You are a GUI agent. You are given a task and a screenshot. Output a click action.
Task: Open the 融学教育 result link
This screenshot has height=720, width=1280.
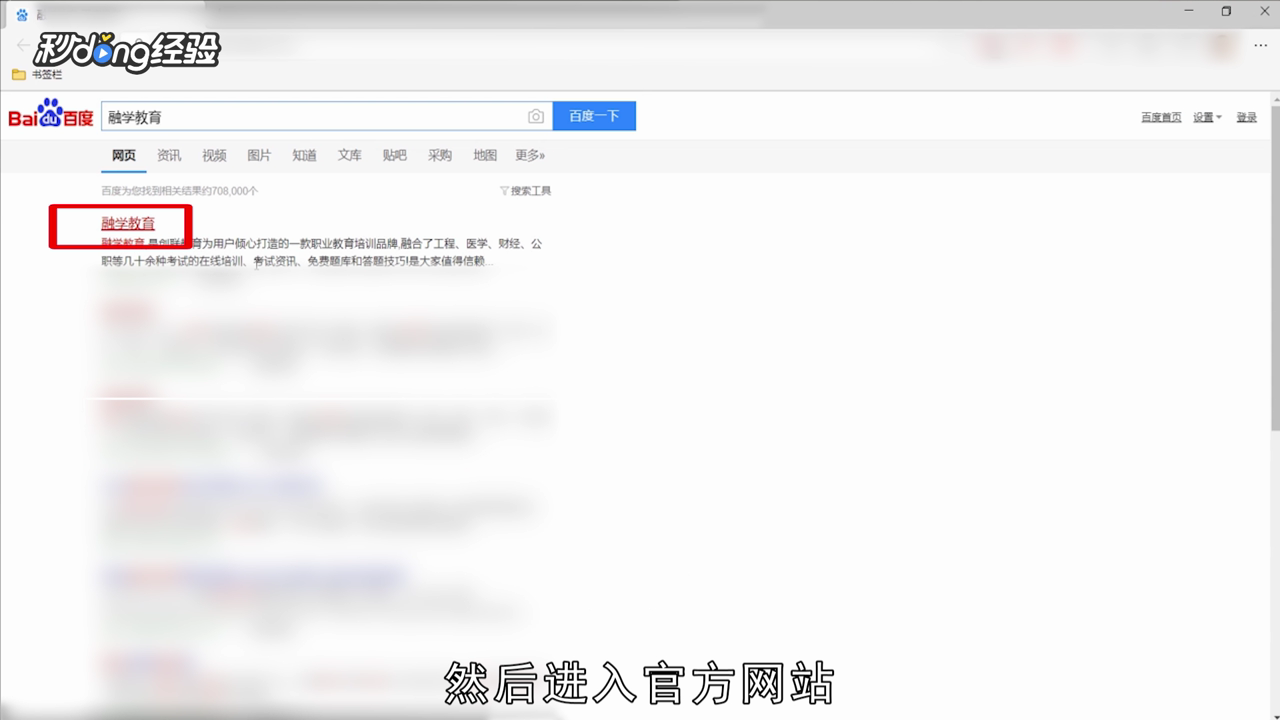(128, 223)
